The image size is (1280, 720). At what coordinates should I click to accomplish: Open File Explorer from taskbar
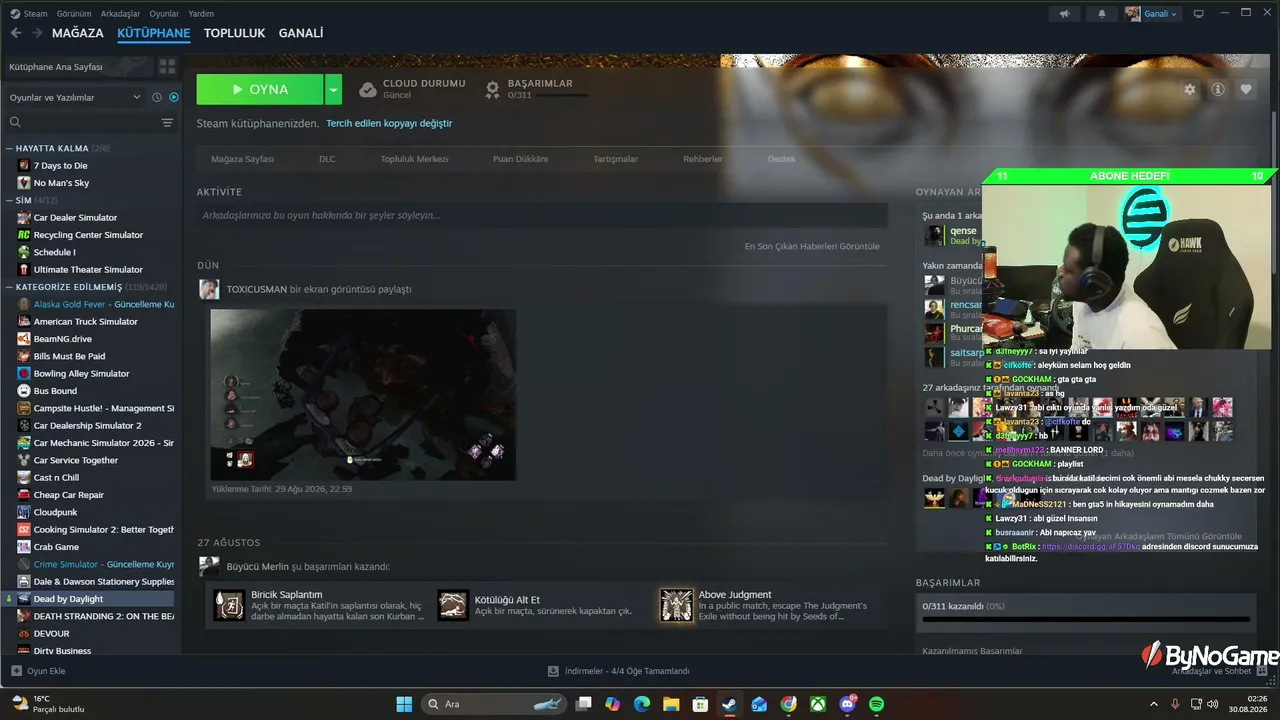tap(671, 704)
